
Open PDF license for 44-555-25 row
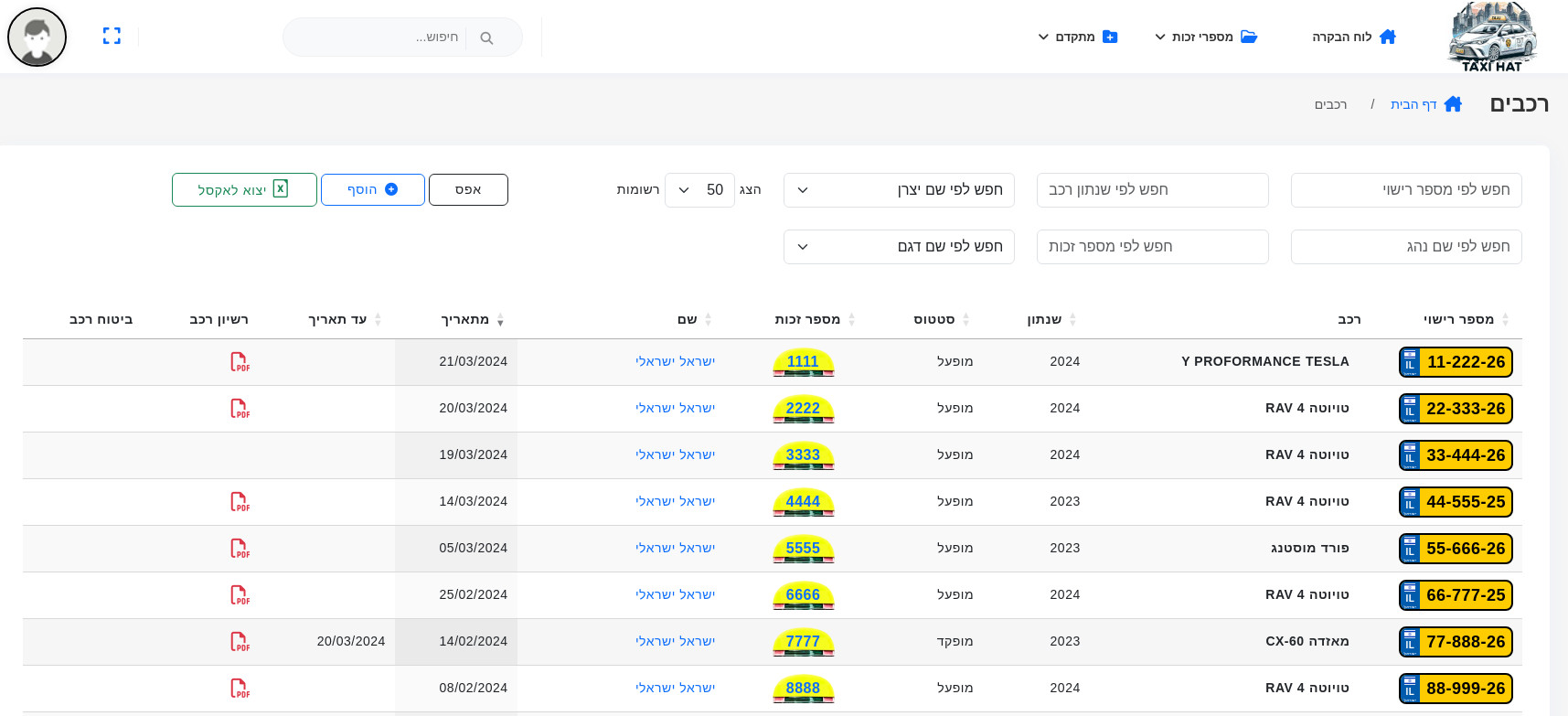point(240,502)
